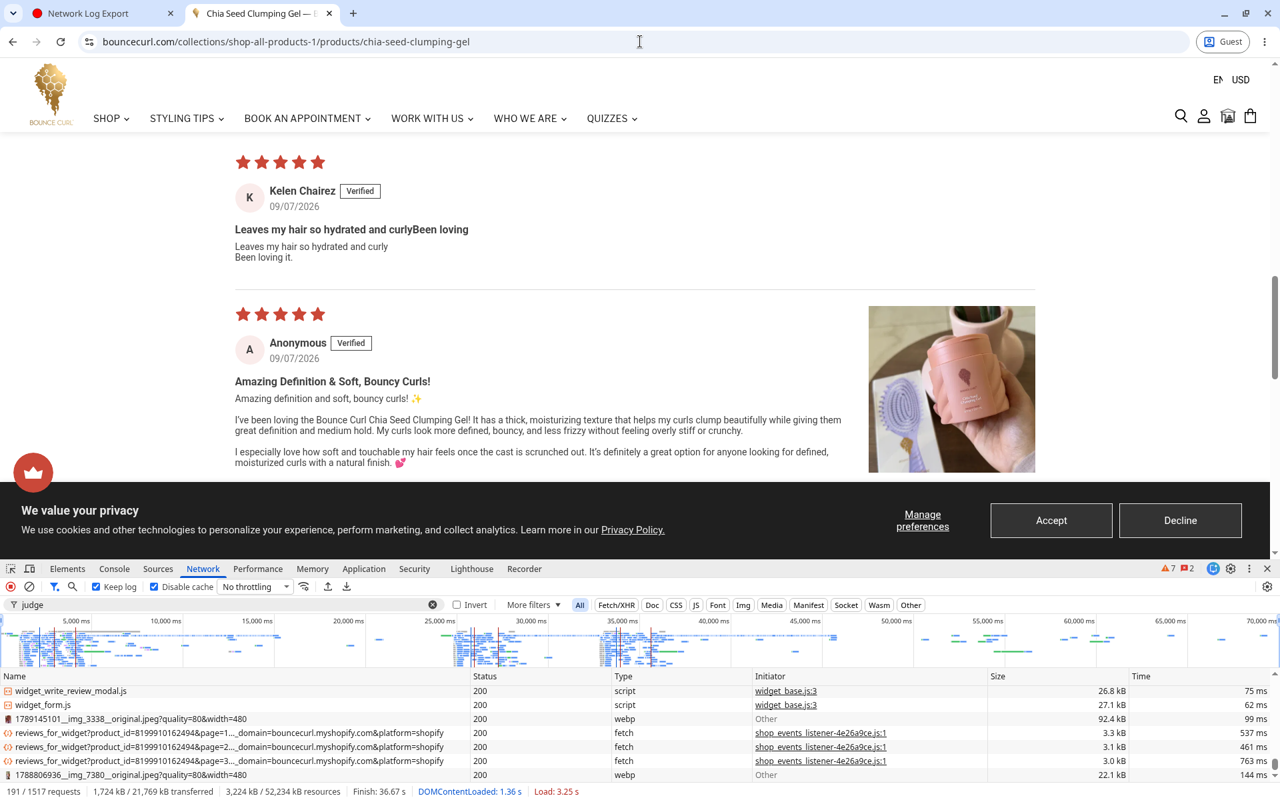Select the inspect element picker icon
This screenshot has height=800, width=1280.
click(11, 569)
